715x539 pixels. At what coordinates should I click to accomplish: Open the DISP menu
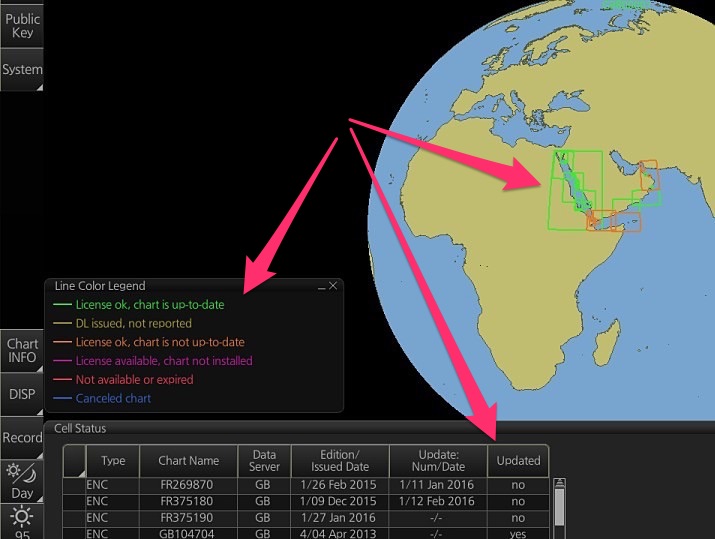point(22,394)
